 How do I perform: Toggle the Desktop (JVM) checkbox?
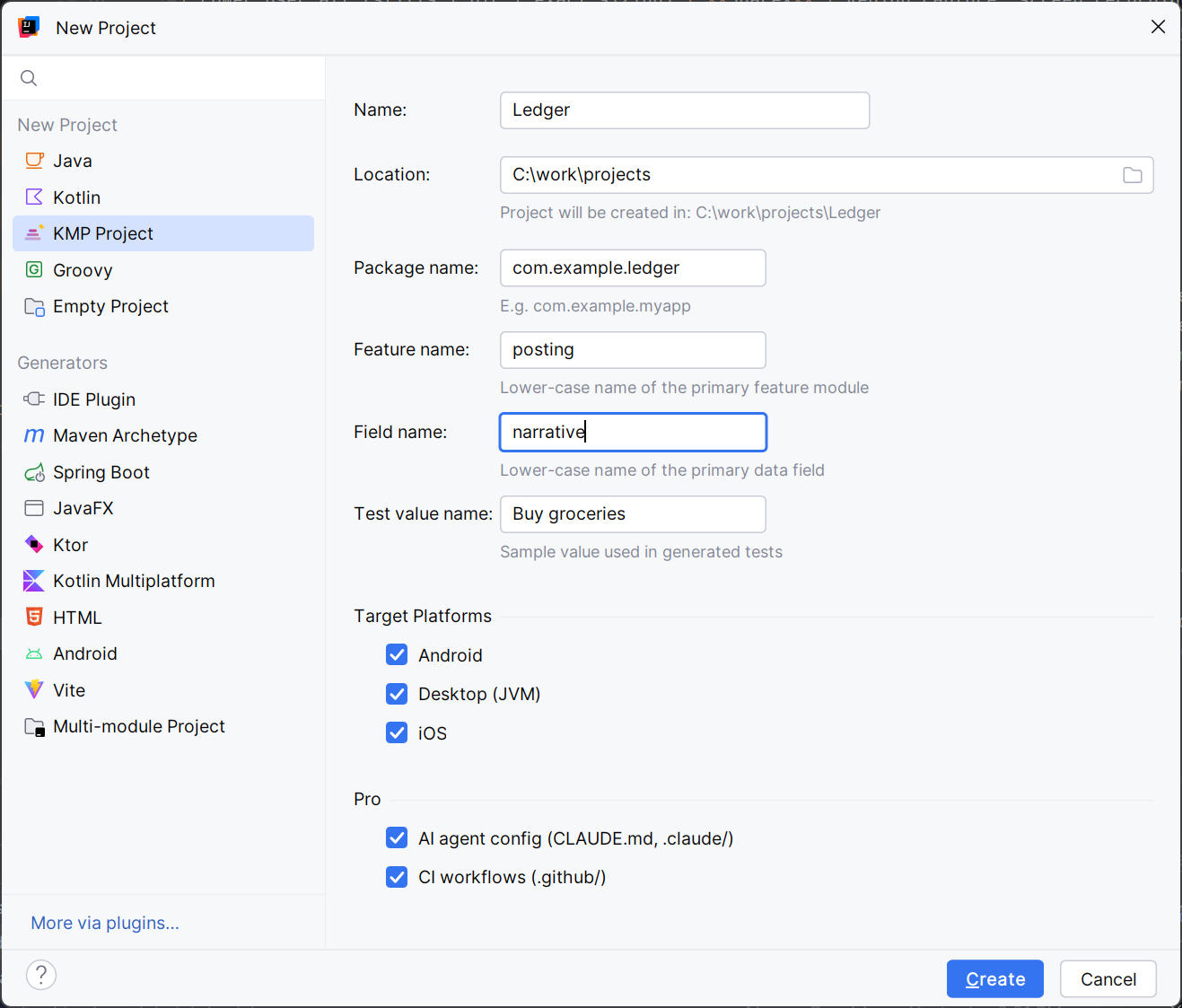(397, 694)
